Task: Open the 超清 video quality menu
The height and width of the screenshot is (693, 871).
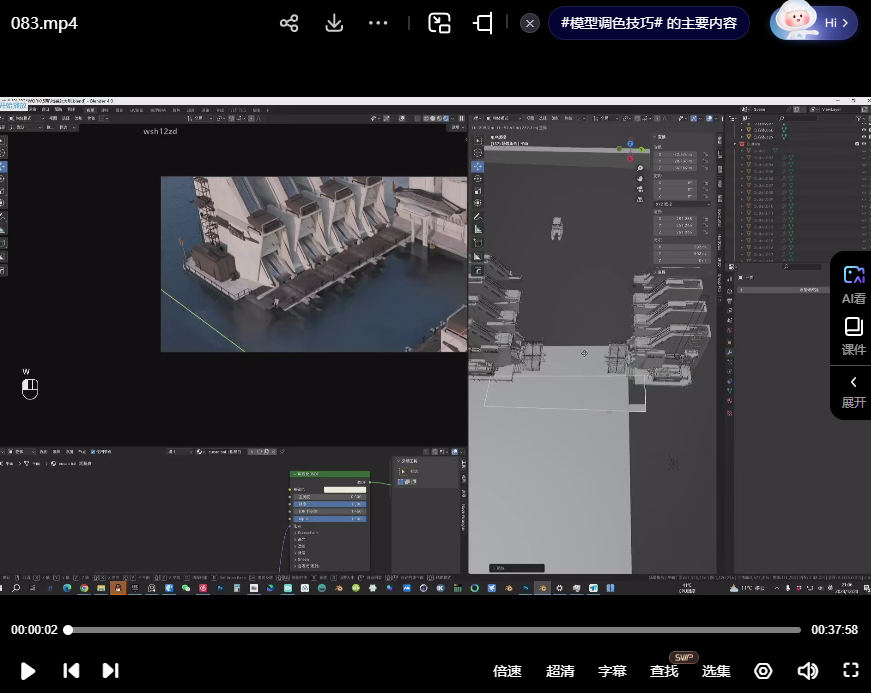Action: point(560,671)
